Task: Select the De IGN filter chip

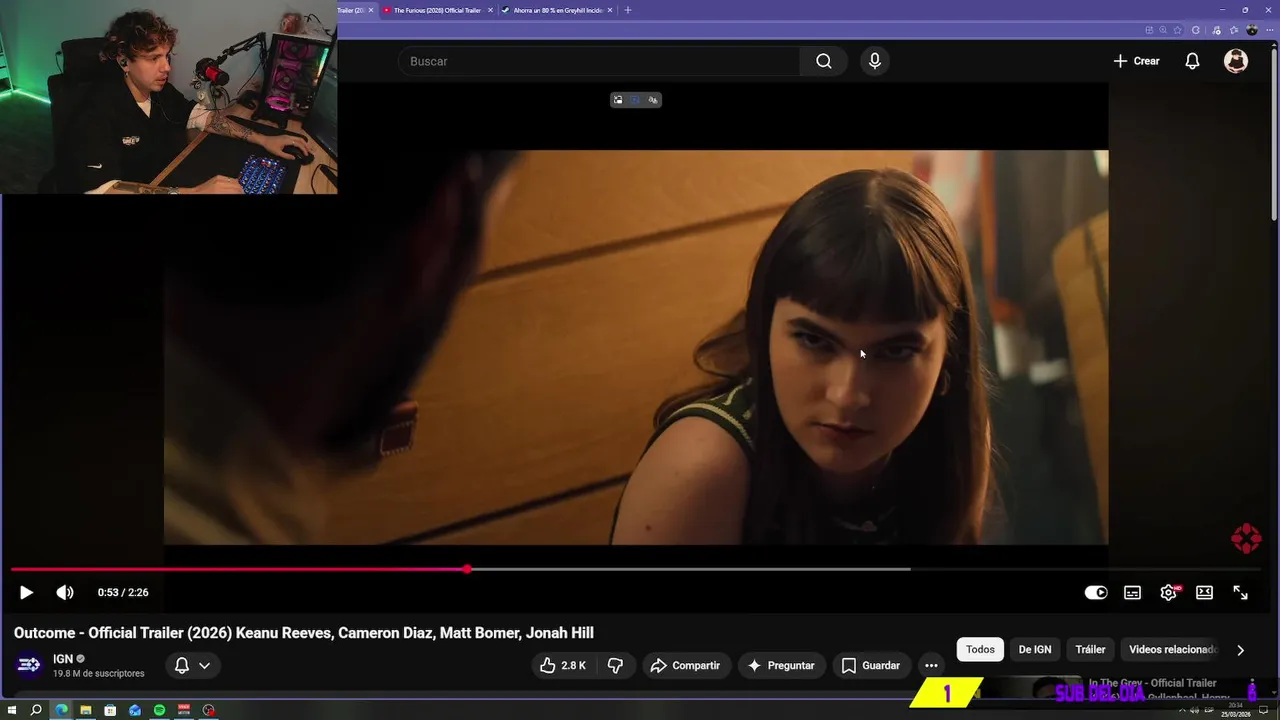Action: (1035, 649)
